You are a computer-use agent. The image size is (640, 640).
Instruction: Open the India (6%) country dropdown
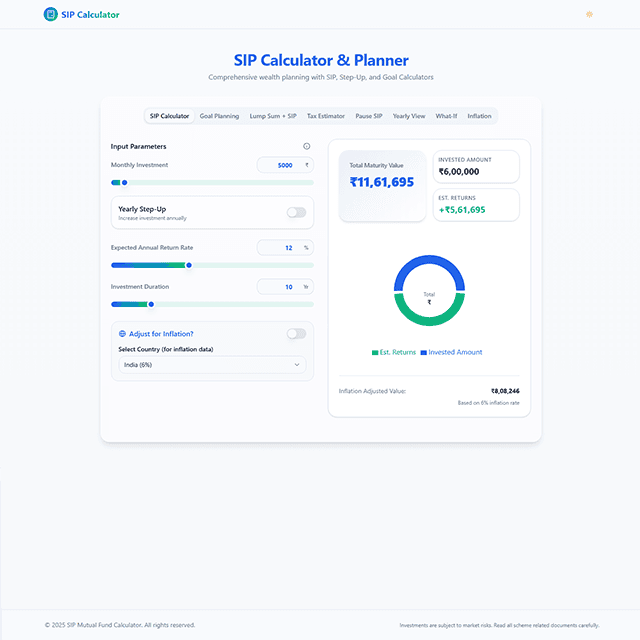pyautogui.click(x=212, y=364)
